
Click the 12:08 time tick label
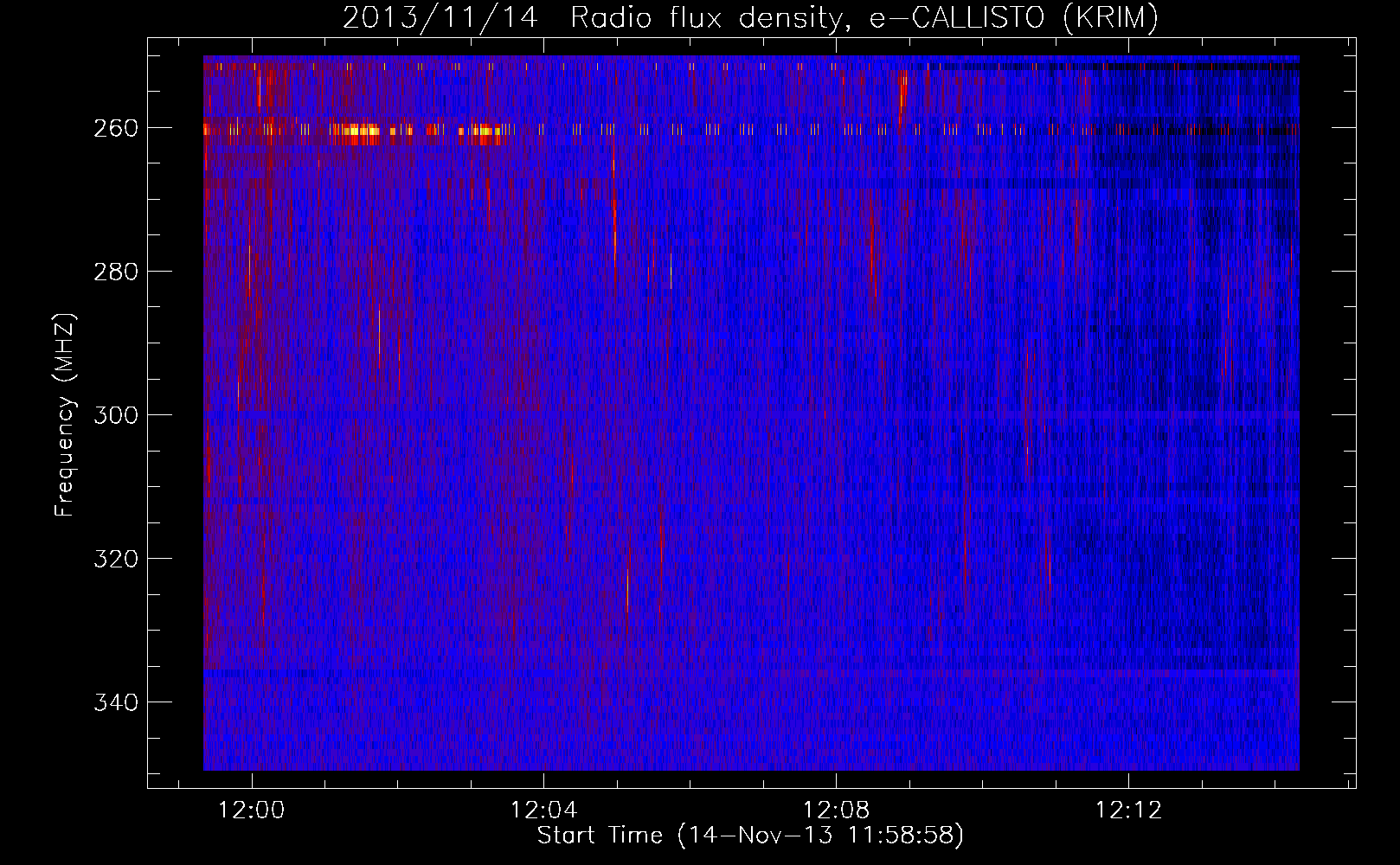click(837, 811)
